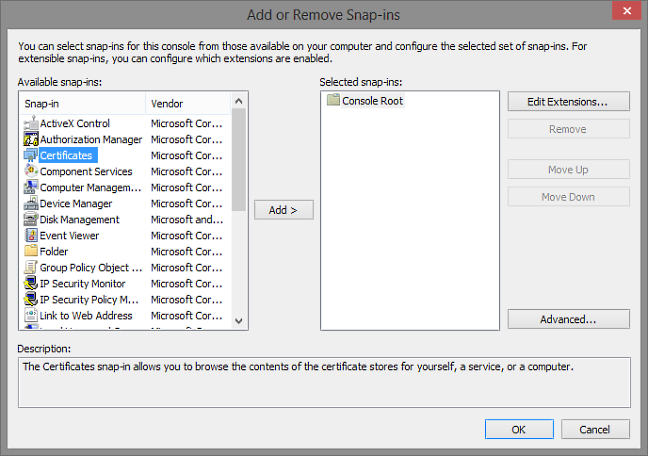648x456 pixels.
Task: Select the Folder snap-in entry
Action: [54, 252]
